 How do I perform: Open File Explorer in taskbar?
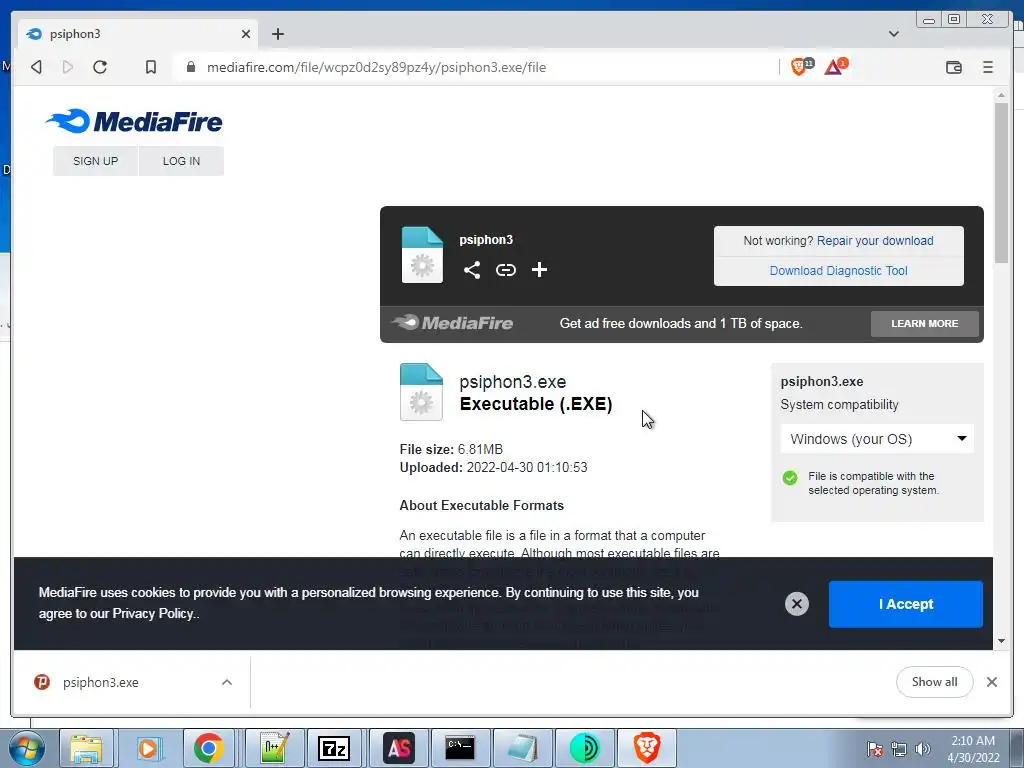click(87, 748)
